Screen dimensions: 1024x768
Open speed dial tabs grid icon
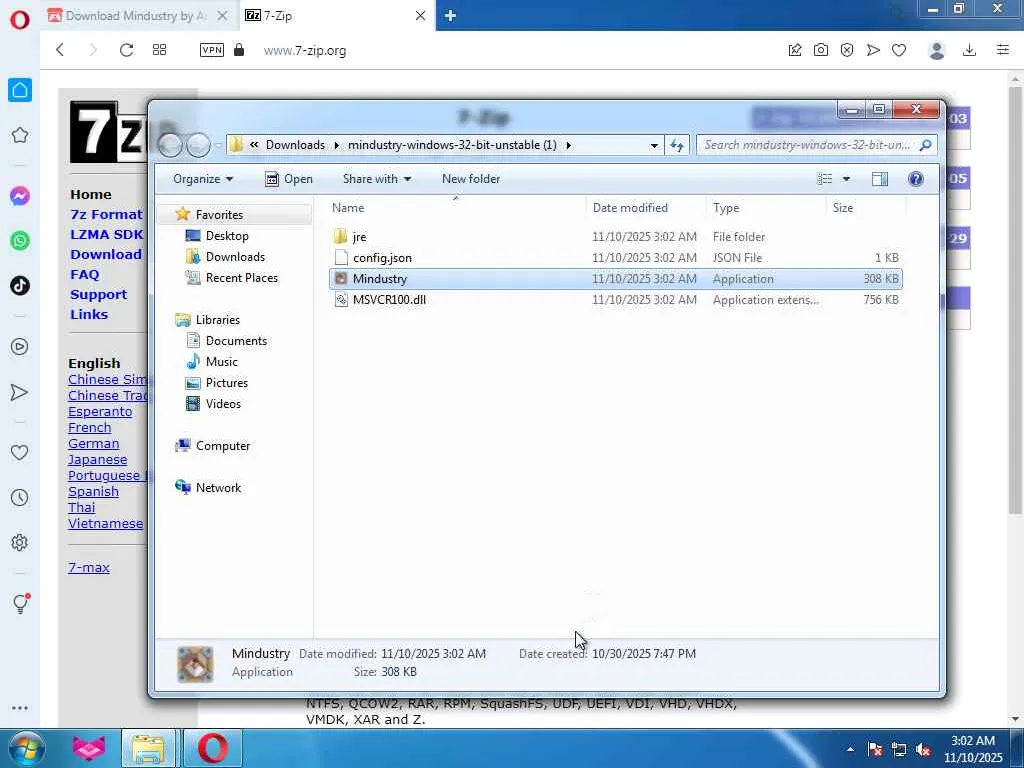(x=159, y=50)
